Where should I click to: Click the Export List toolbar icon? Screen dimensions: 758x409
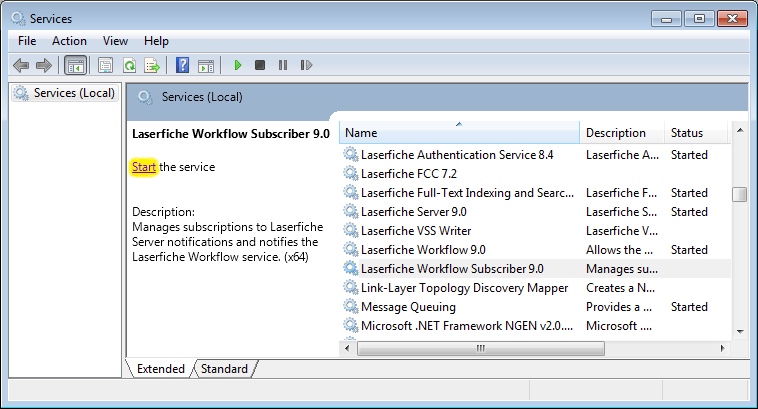pos(152,65)
